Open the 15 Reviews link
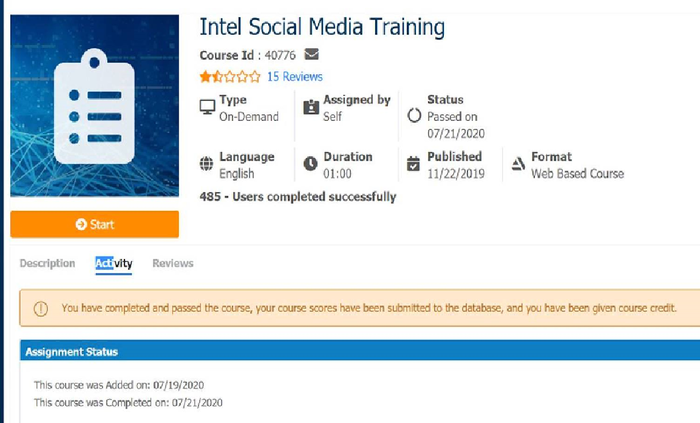 294,76
